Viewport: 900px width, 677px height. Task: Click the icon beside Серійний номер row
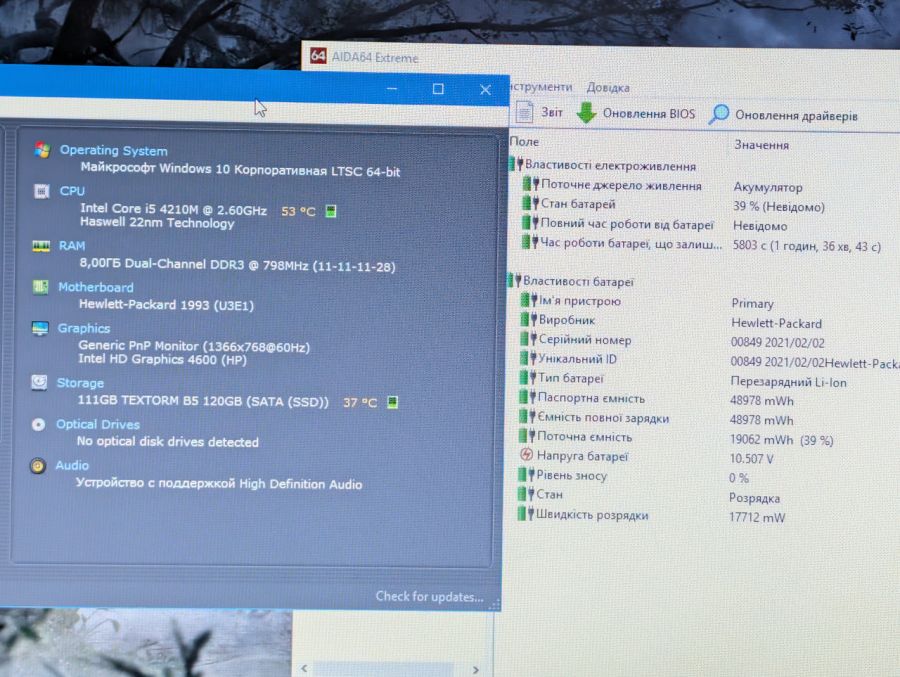(528, 339)
